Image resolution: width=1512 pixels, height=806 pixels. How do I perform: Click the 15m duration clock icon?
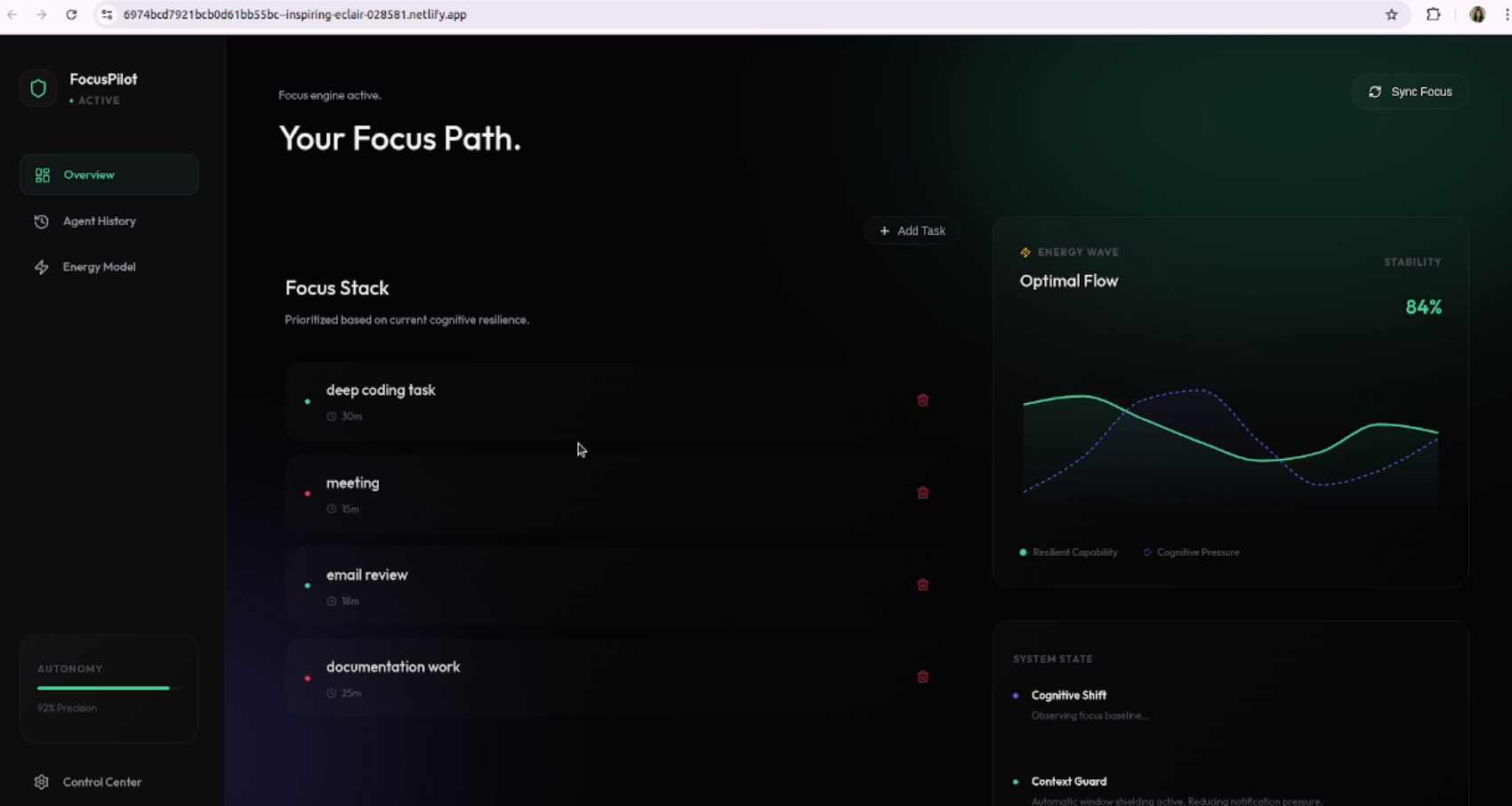pos(331,509)
